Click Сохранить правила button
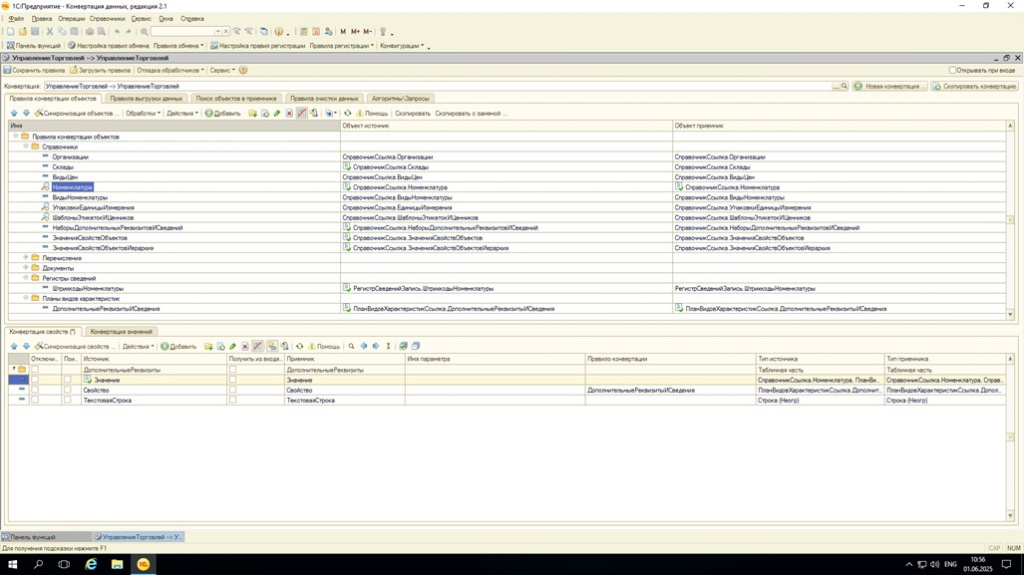Screen dimensions: 1024x575 click(34, 70)
